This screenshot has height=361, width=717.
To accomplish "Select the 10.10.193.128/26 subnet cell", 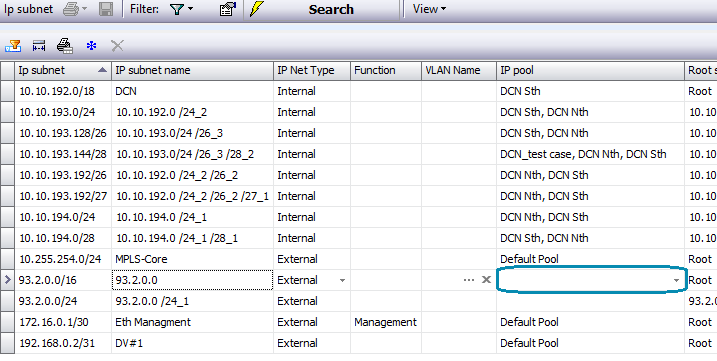I will coord(63,133).
